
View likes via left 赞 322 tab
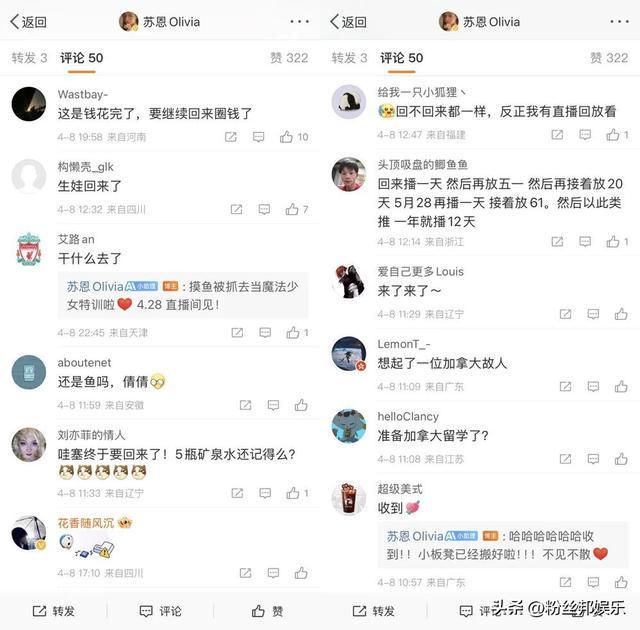(x=289, y=58)
